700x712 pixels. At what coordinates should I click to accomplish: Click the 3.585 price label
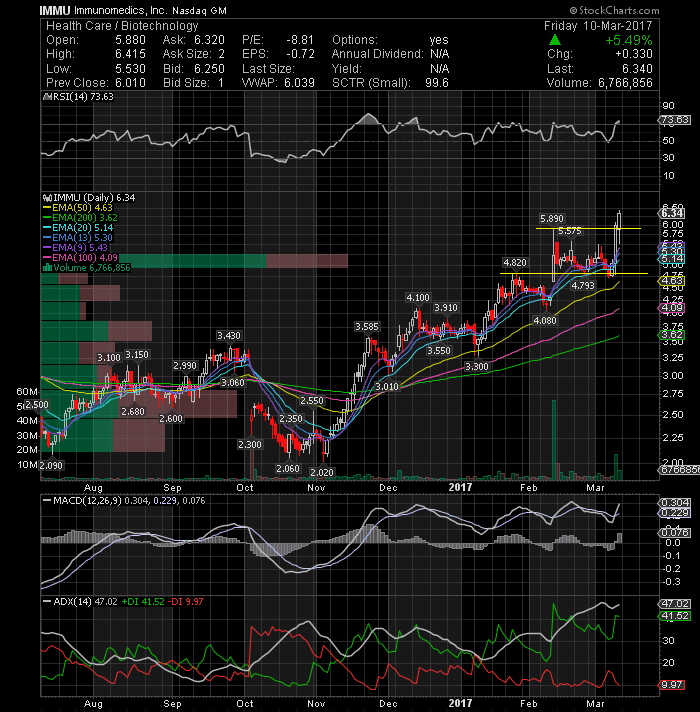tap(367, 326)
